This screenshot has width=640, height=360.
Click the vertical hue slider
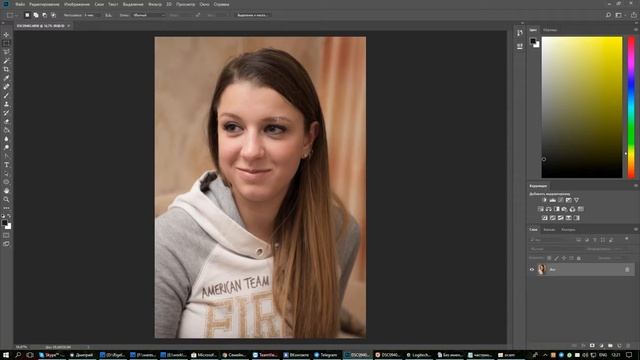coord(631,107)
